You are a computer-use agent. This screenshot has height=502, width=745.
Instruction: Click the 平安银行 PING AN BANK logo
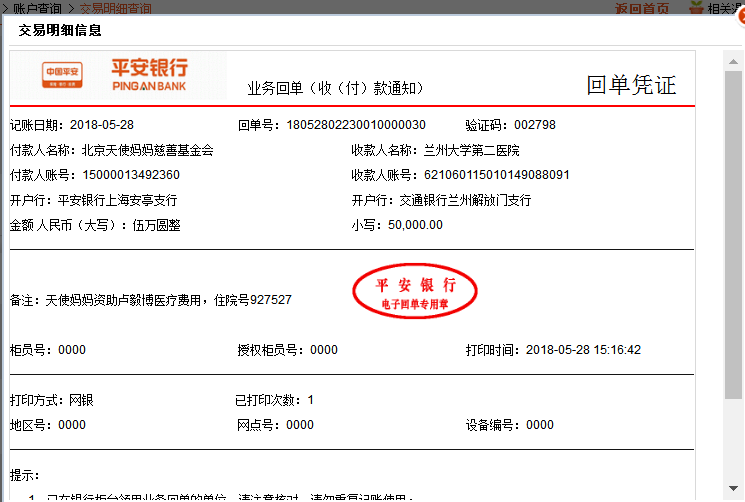[x=149, y=75]
